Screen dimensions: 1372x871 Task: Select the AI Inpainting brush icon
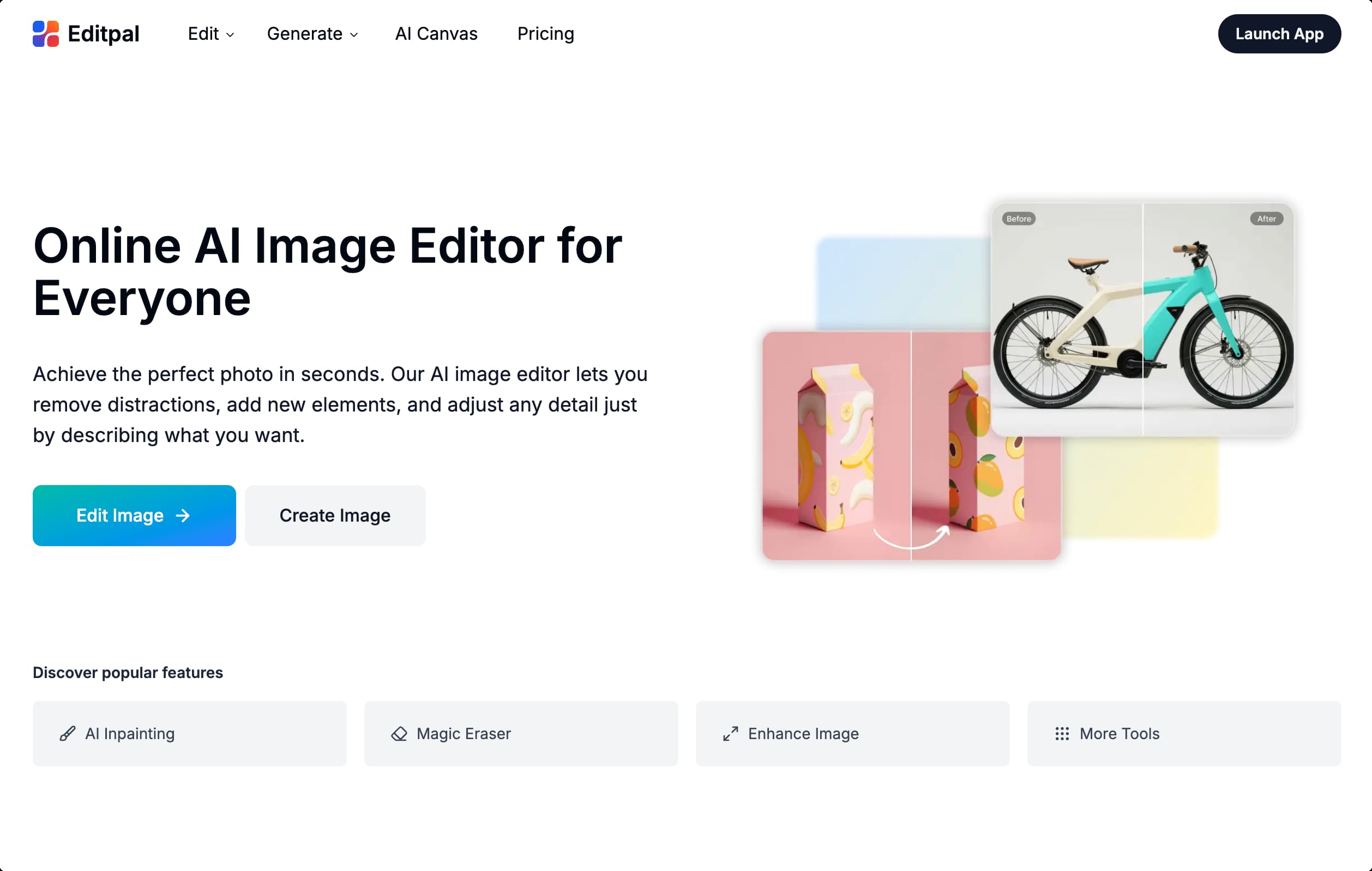coord(67,734)
